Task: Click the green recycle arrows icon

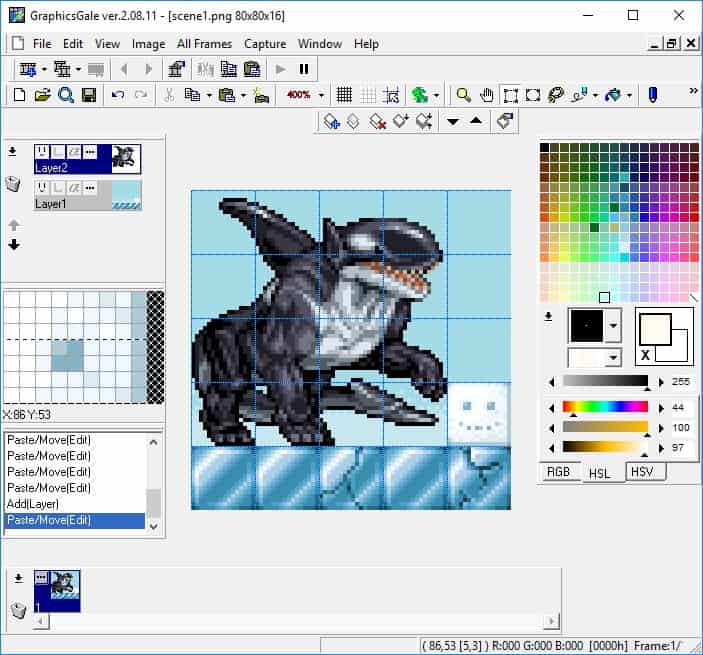Action: point(420,95)
